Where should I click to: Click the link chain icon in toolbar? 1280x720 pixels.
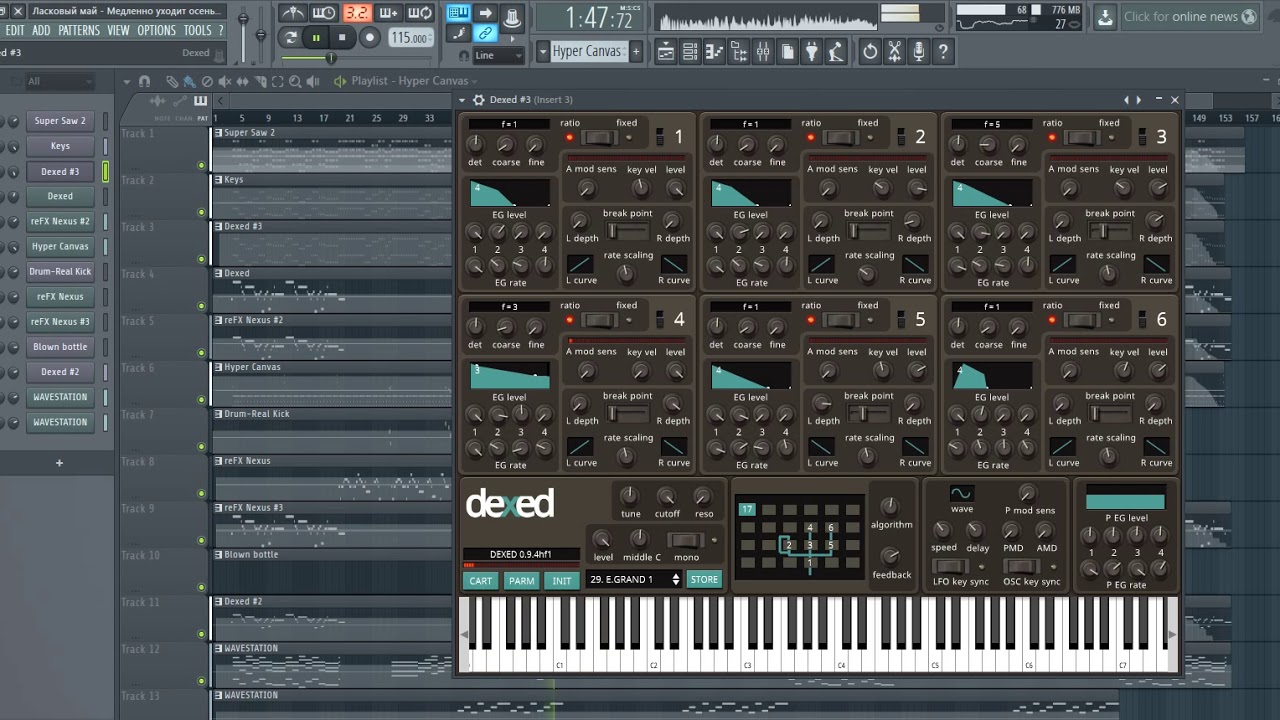click(484, 33)
